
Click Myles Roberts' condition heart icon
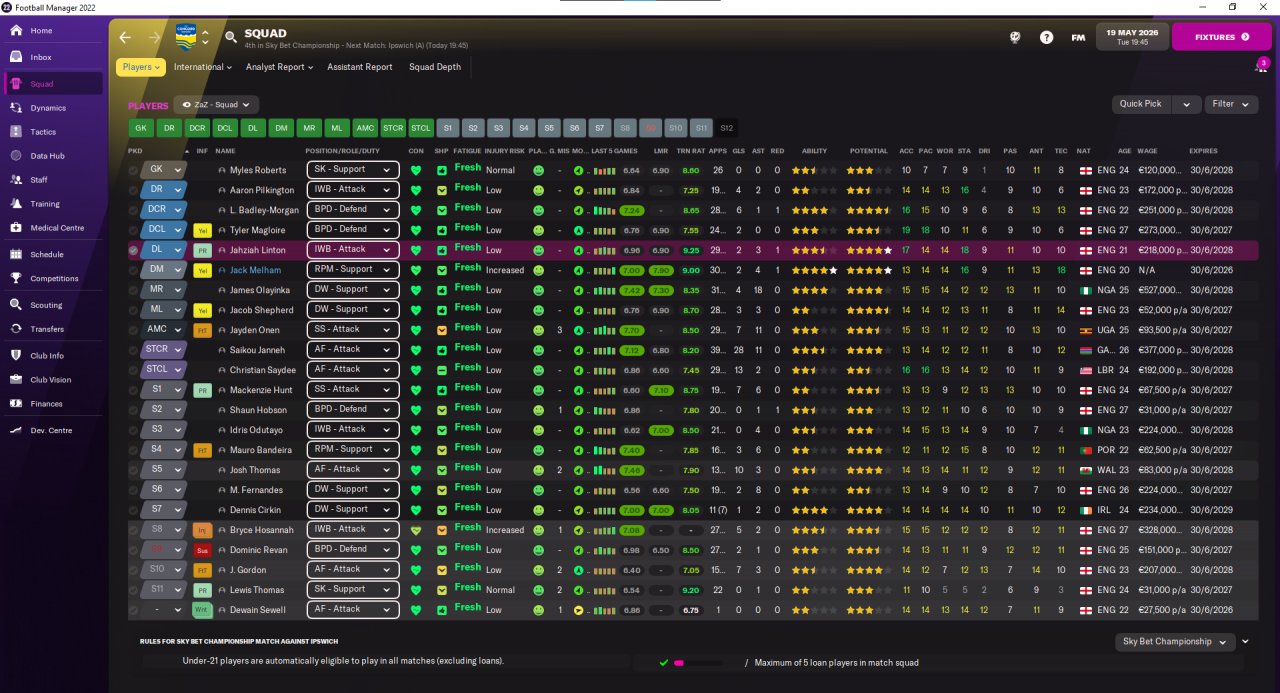point(417,170)
